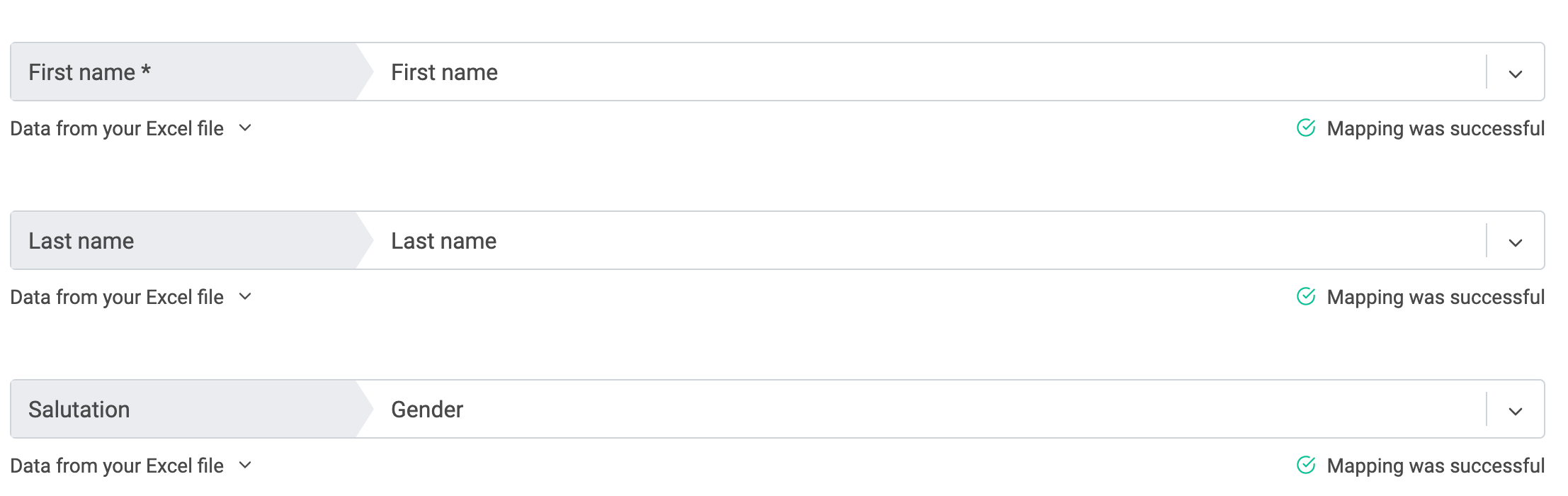Click the Salutation field label

79,410
